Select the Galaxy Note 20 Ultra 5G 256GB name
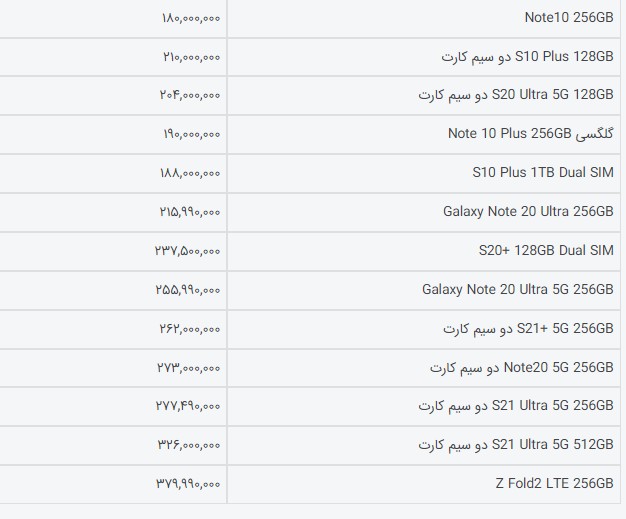 point(517,289)
